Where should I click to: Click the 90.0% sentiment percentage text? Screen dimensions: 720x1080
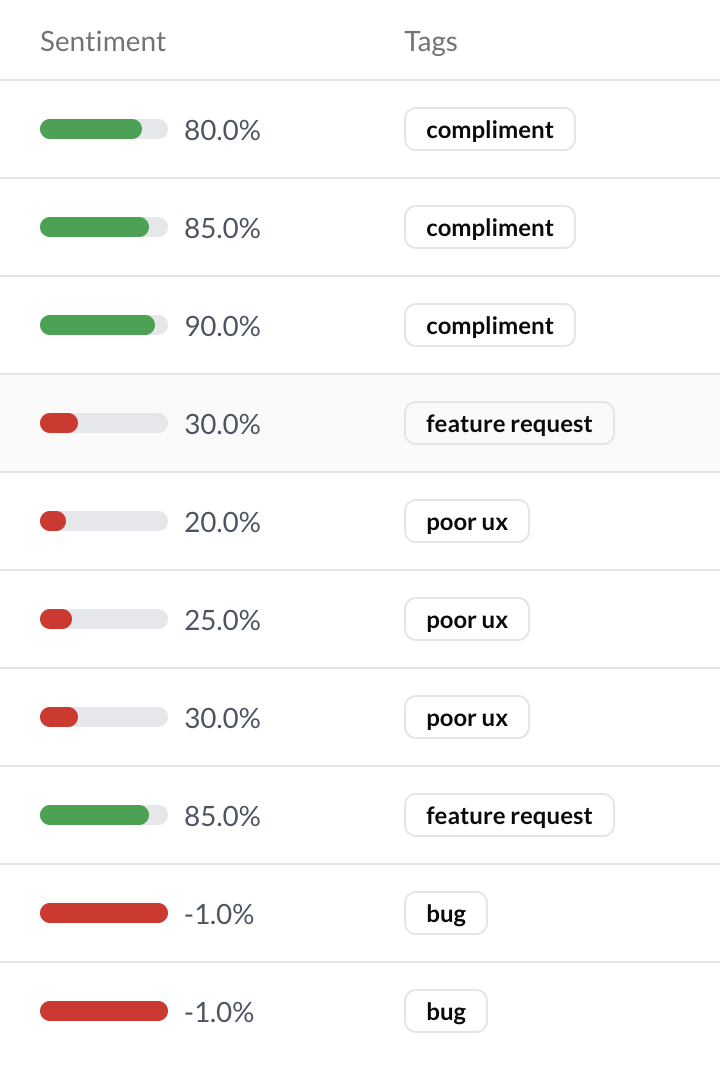click(222, 326)
